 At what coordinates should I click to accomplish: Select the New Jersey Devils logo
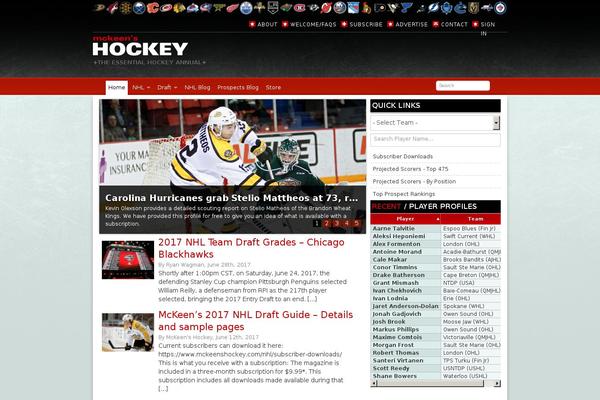click(x=326, y=8)
